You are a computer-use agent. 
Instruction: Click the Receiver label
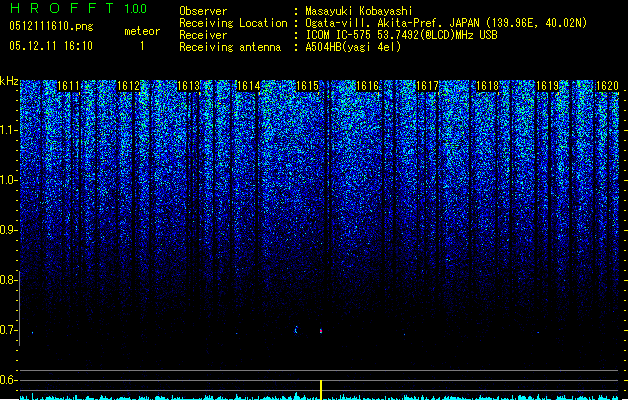(203, 35)
